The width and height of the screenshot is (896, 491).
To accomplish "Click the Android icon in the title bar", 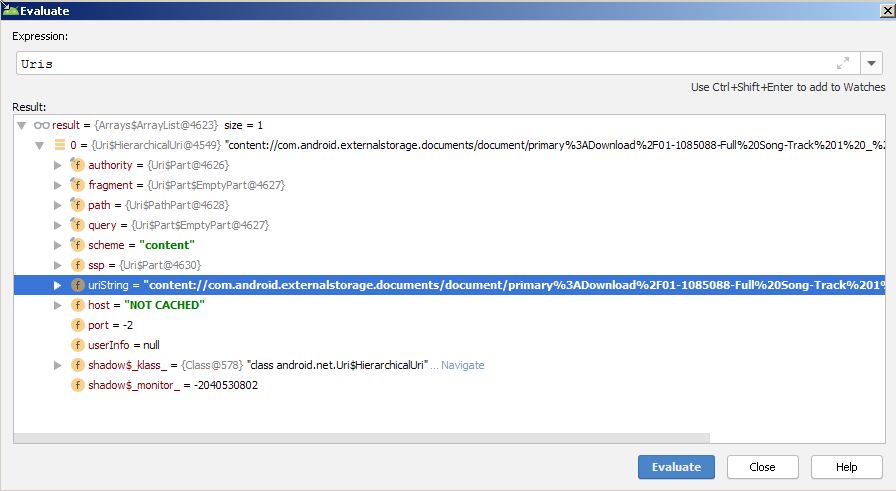I will pos(10,10).
